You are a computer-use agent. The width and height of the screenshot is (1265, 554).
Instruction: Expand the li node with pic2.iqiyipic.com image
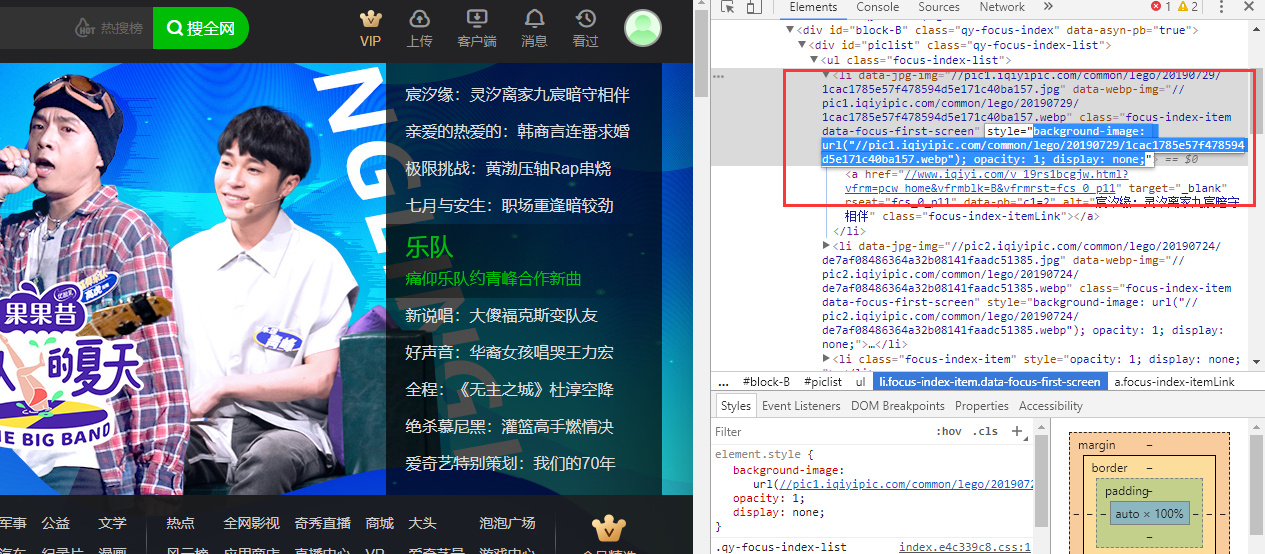pyautogui.click(x=826, y=246)
